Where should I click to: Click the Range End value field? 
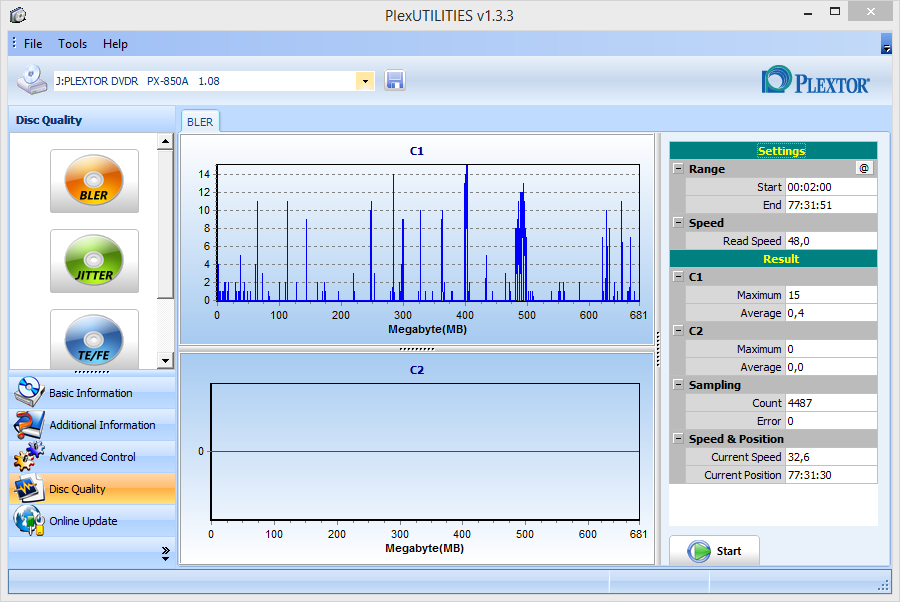pos(831,205)
